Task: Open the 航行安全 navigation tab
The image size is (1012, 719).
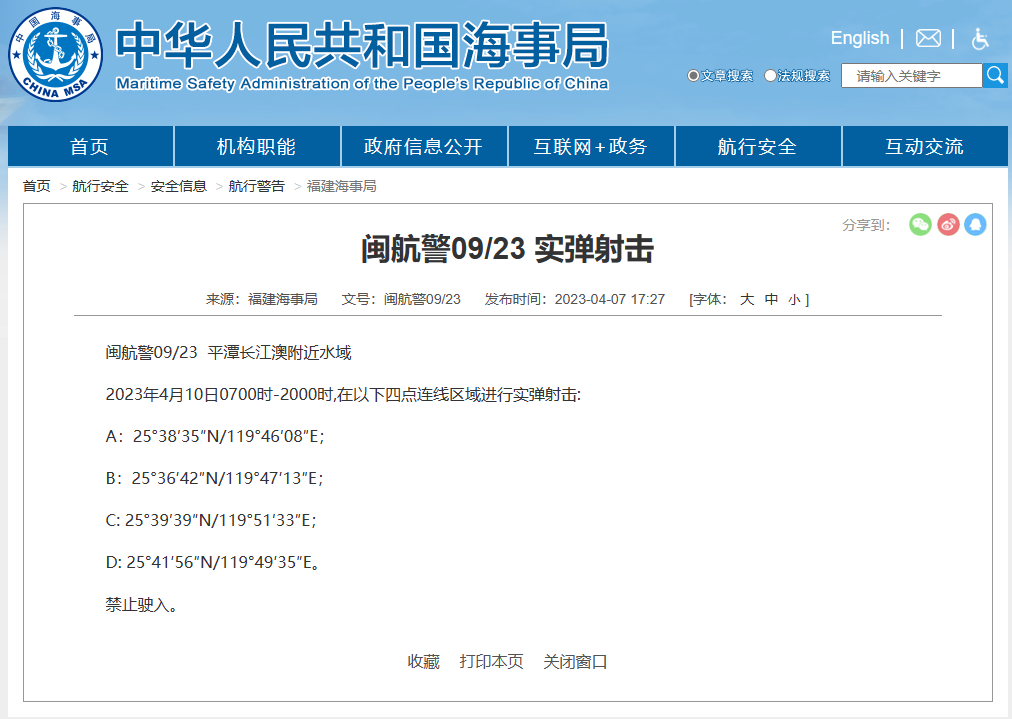Action: [x=758, y=147]
